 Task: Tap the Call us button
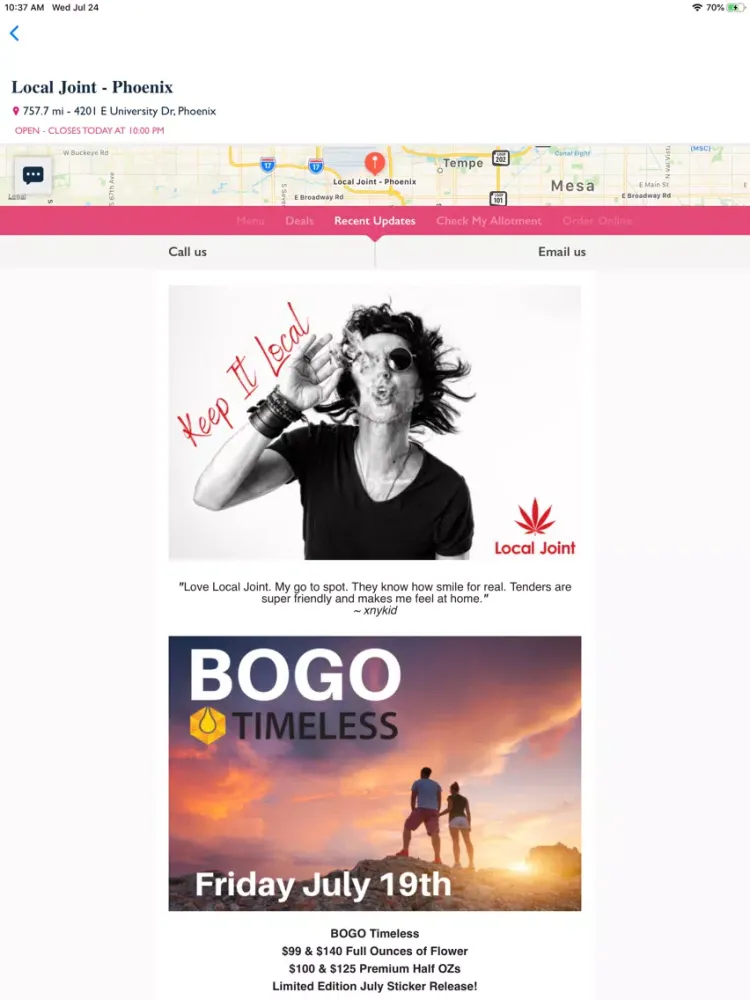pyautogui.click(x=188, y=252)
